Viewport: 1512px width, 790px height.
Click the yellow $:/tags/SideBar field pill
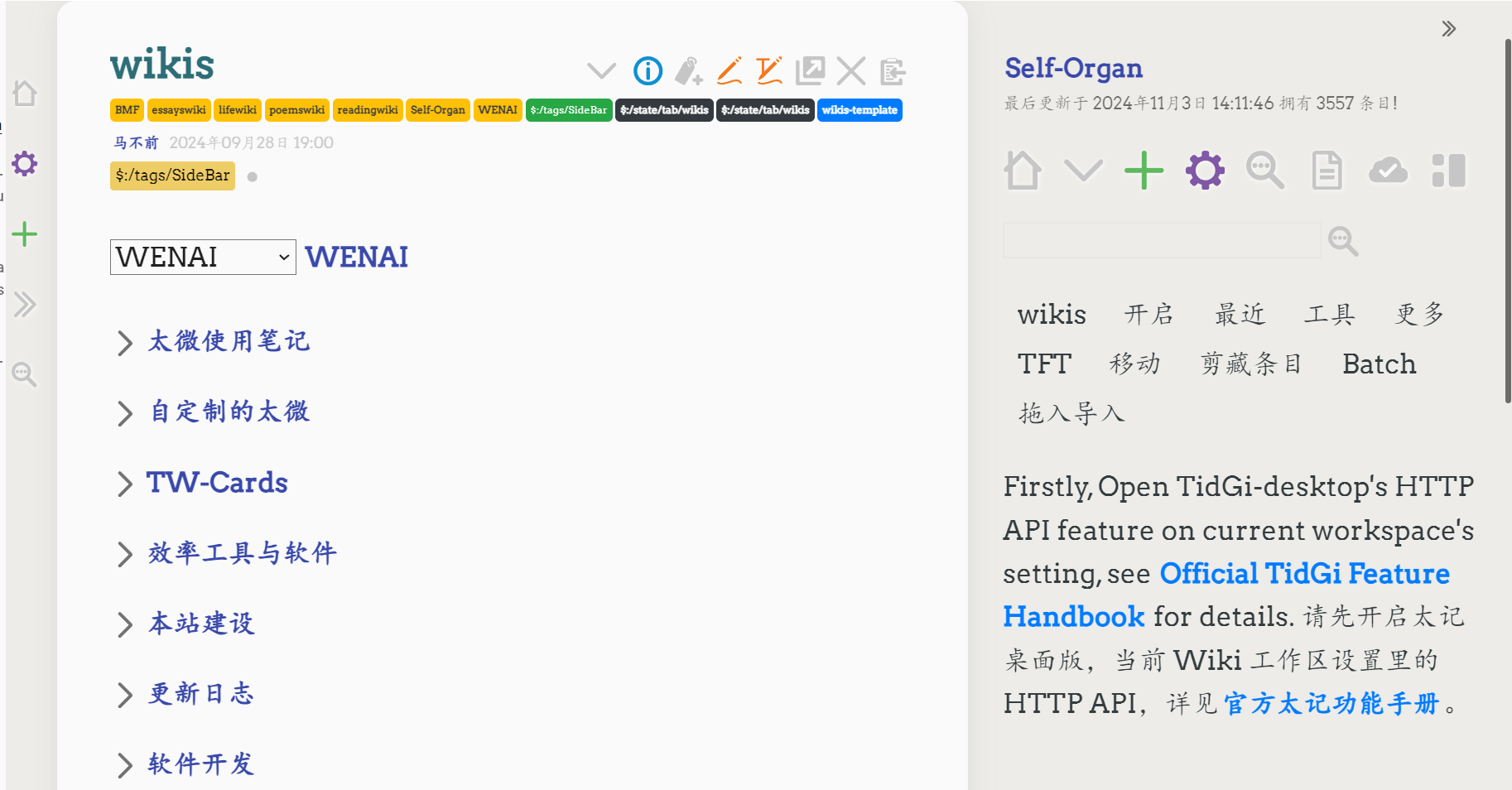tap(172, 176)
